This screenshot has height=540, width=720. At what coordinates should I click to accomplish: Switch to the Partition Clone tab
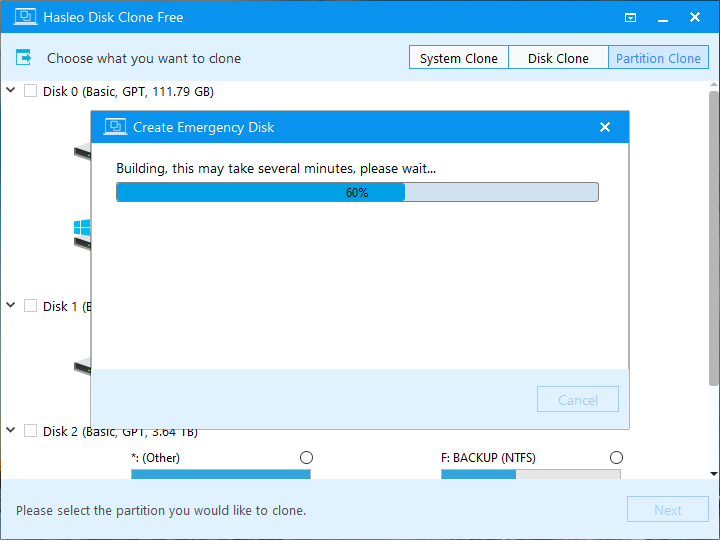coord(658,57)
